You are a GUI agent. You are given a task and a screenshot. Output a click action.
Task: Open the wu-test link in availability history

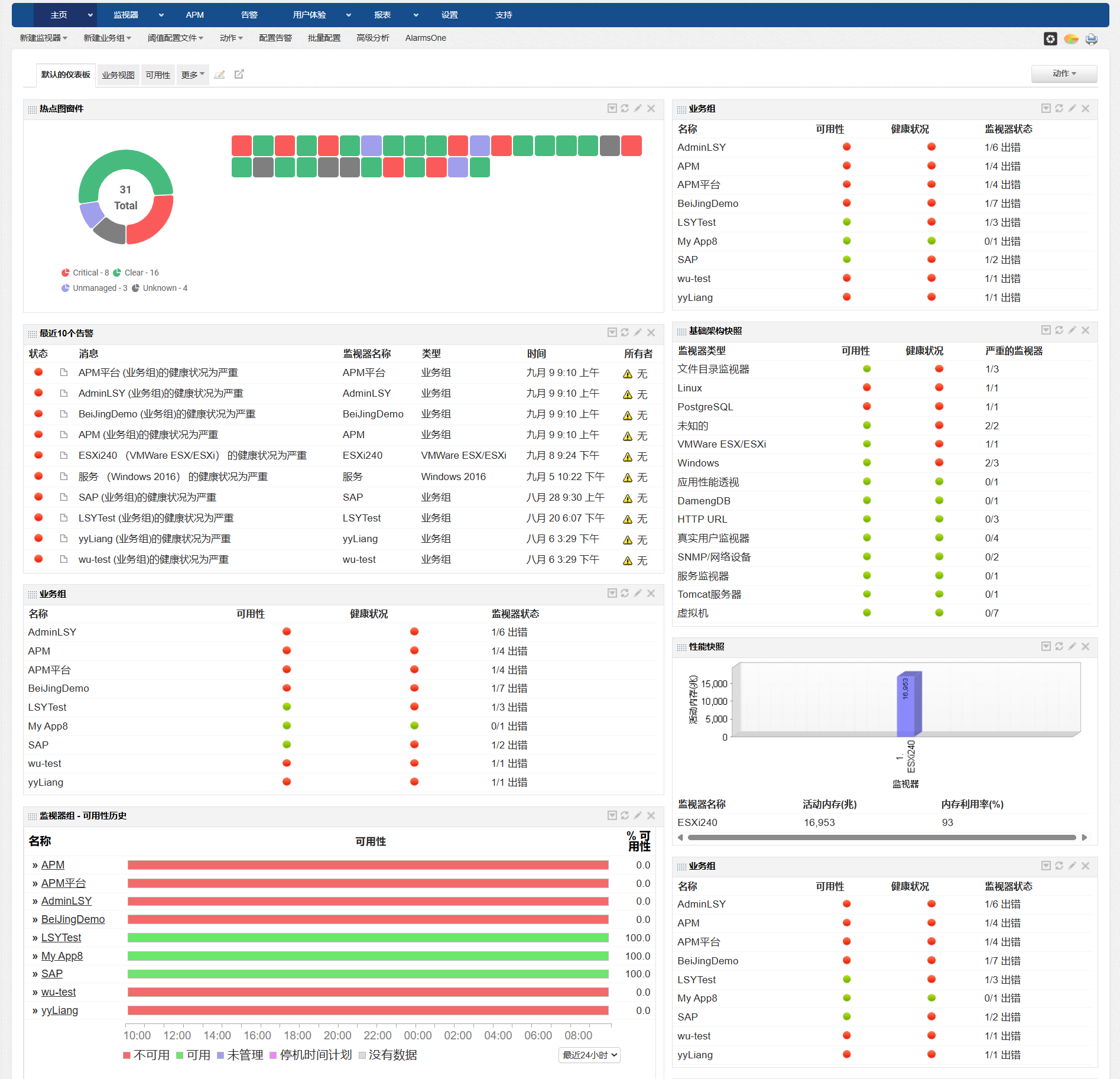click(59, 991)
